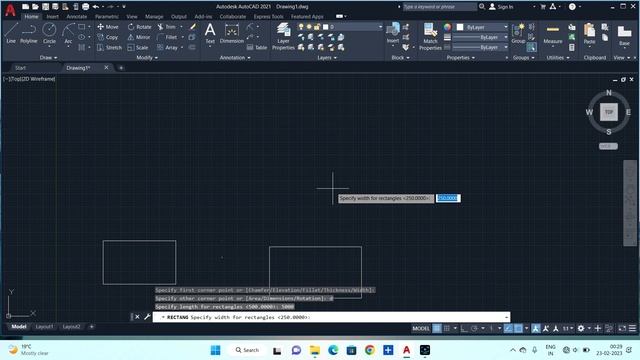
Task: Expand the Annotation panel
Action: (235, 58)
